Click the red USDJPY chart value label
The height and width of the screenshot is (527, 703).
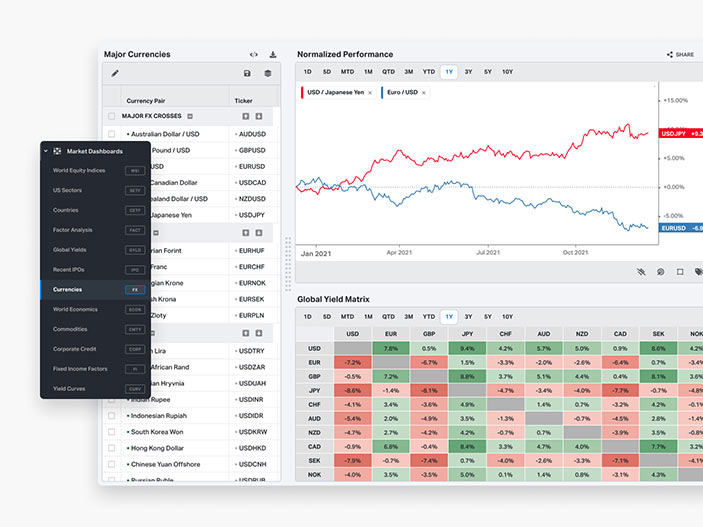[x=681, y=134]
